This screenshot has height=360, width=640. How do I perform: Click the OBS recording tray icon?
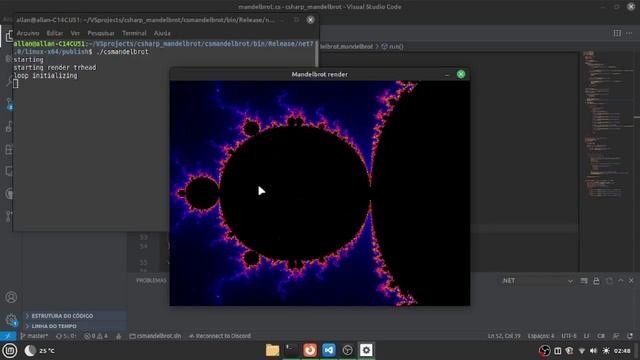544,351
